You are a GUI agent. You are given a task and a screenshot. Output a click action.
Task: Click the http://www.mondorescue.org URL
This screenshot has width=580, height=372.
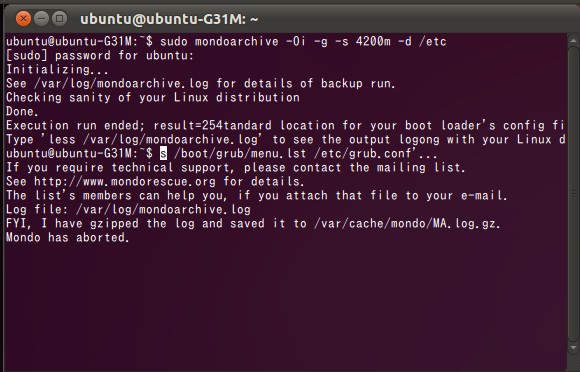tap(125, 182)
